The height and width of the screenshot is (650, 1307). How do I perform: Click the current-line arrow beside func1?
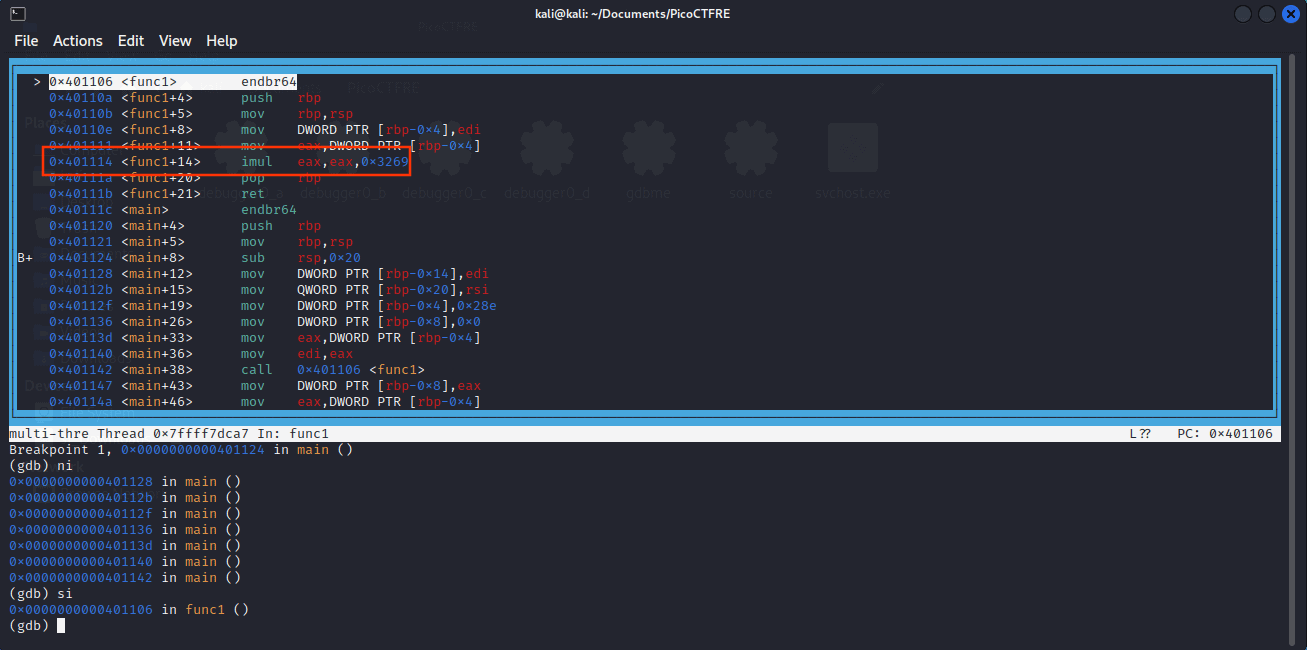37,81
